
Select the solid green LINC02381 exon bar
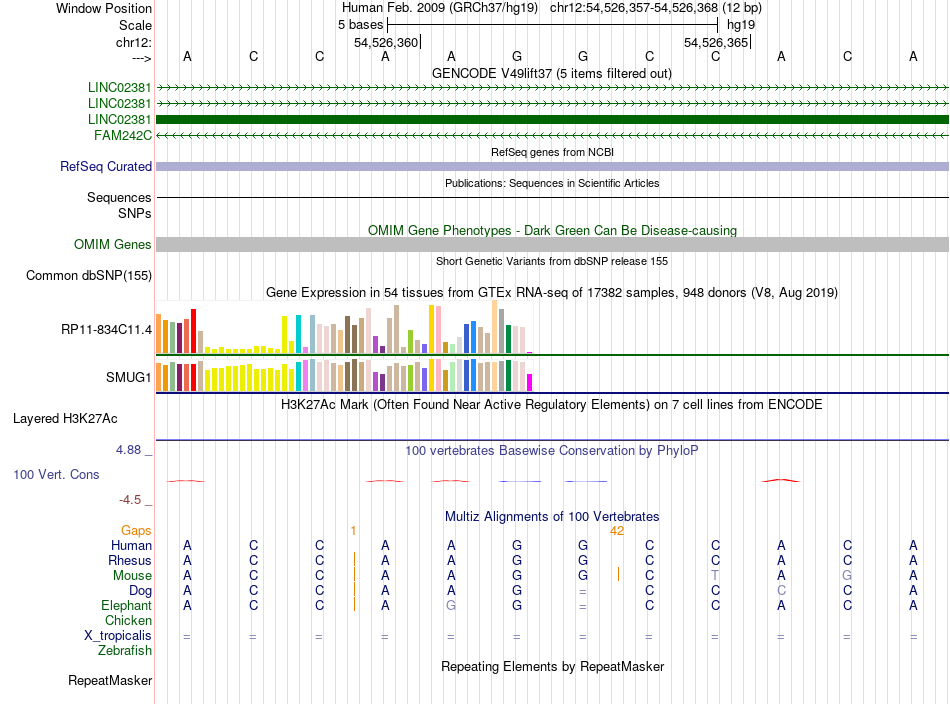click(552, 119)
